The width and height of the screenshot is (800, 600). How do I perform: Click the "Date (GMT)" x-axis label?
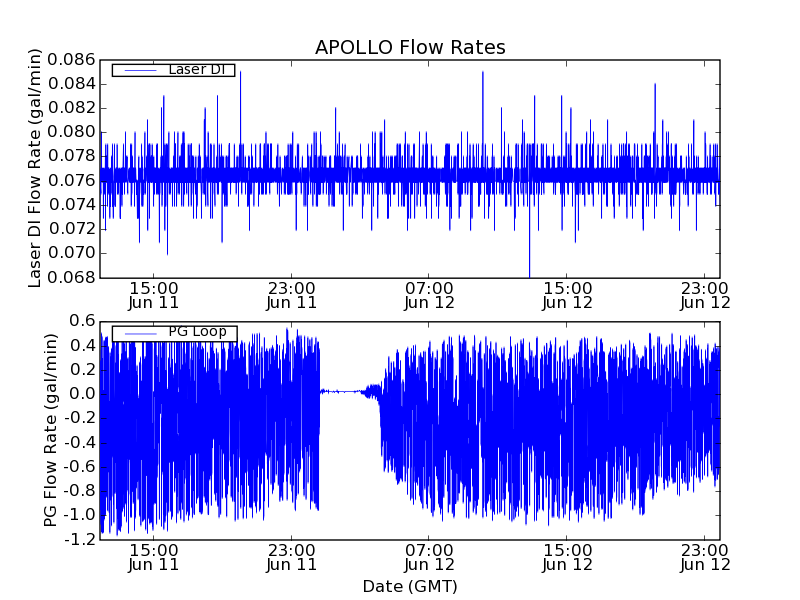click(x=410, y=587)
